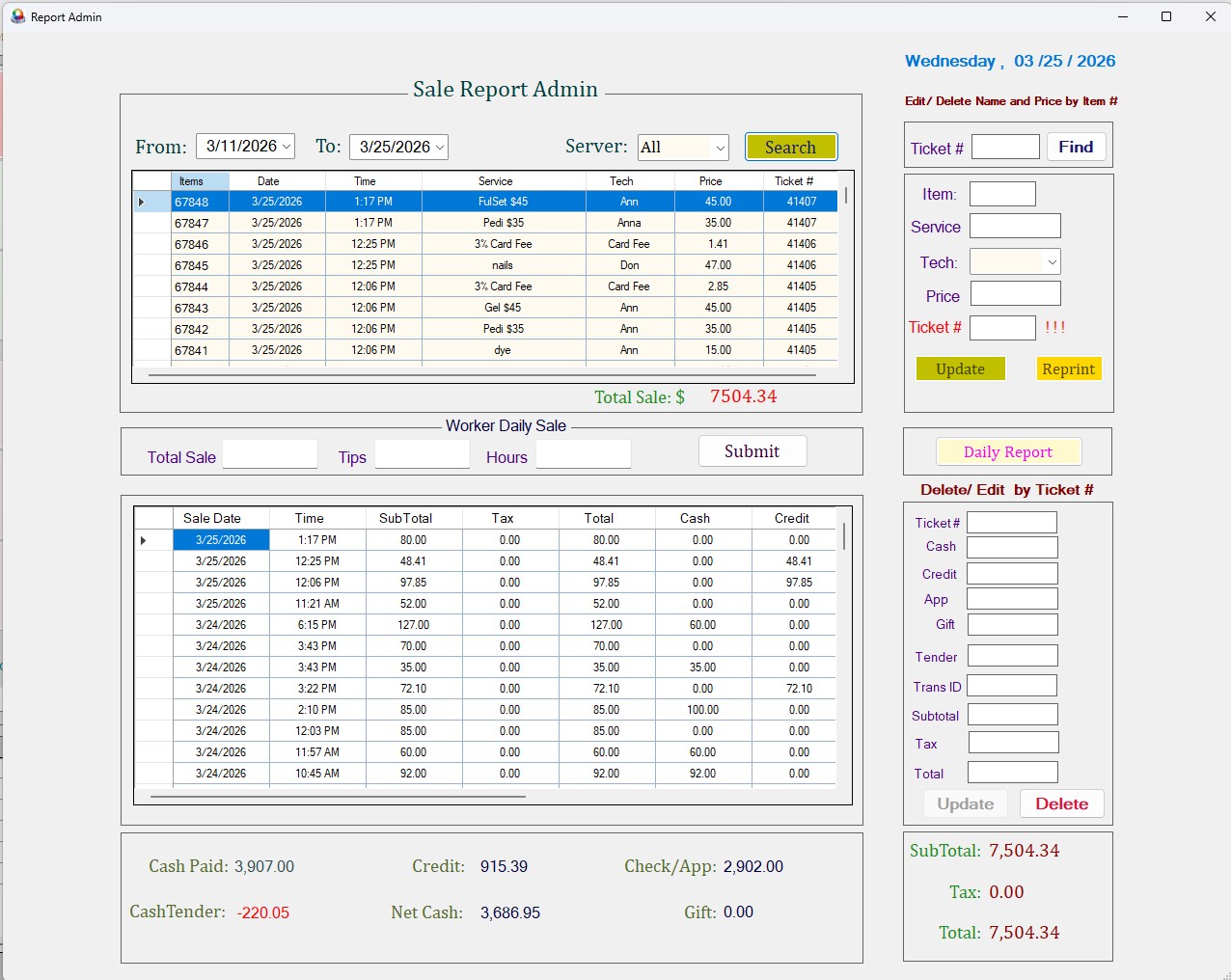Click the Tips input field
The image size is (1231, 980).
pos(422,453)
